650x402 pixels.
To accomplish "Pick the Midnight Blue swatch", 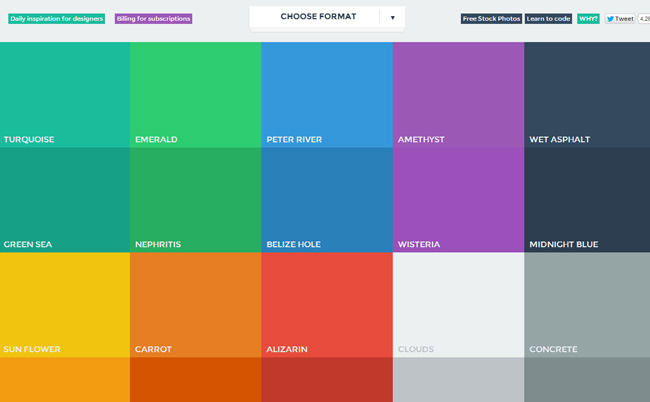I will [x=587, y=200].
